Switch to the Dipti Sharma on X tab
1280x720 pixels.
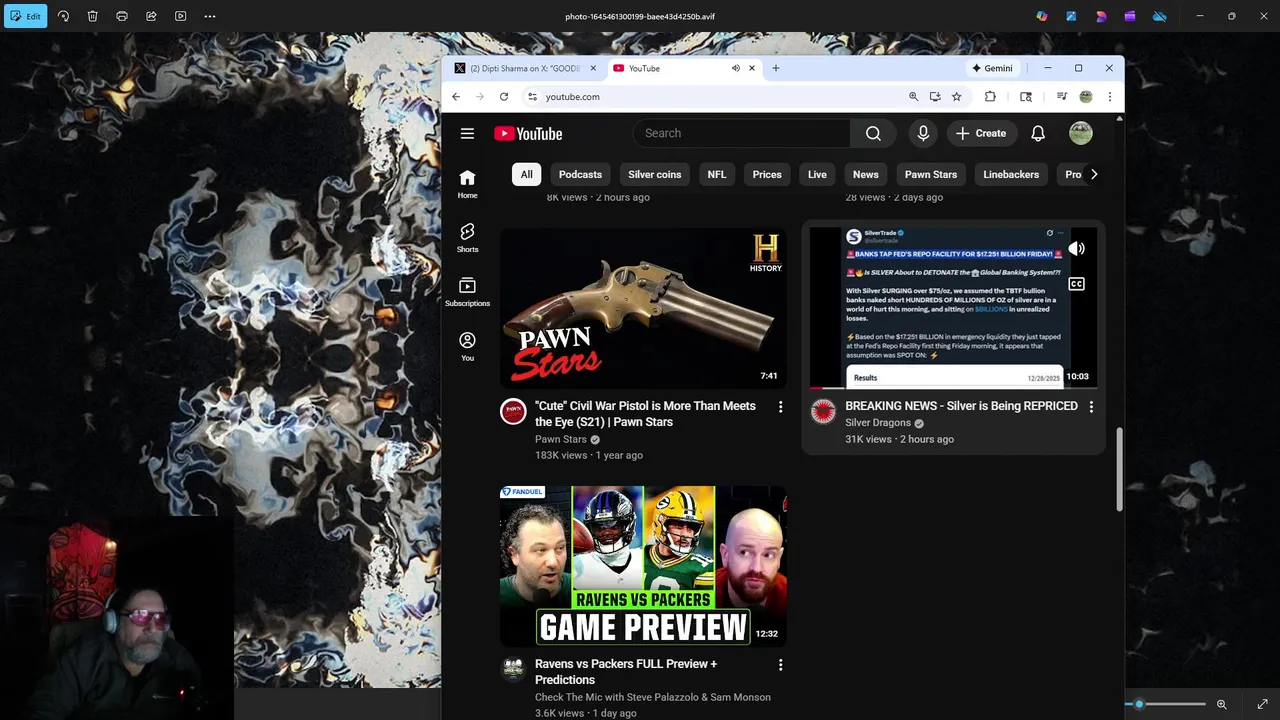click(523, 68)
